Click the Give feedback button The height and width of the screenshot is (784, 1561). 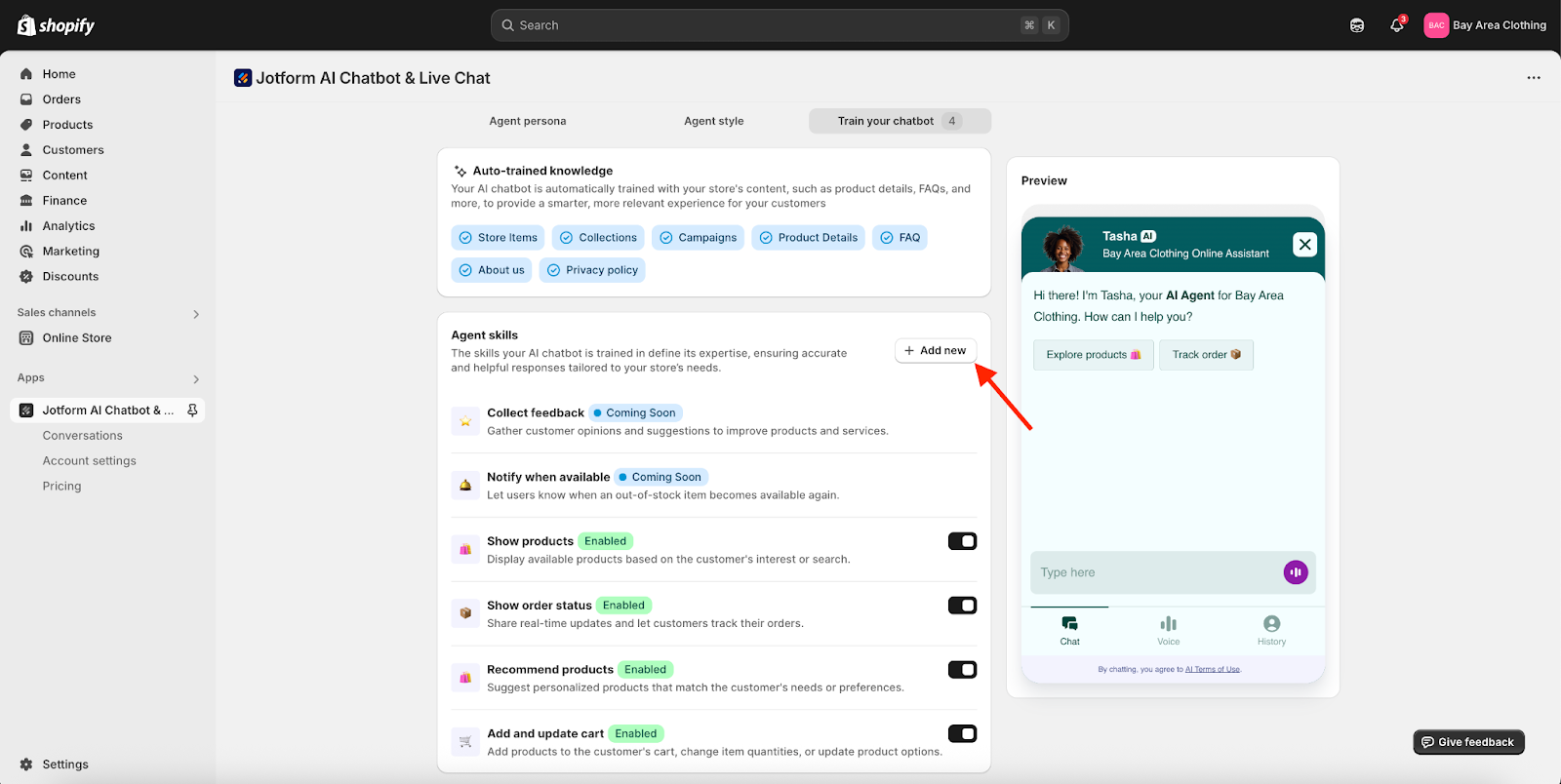[1468, 742]
